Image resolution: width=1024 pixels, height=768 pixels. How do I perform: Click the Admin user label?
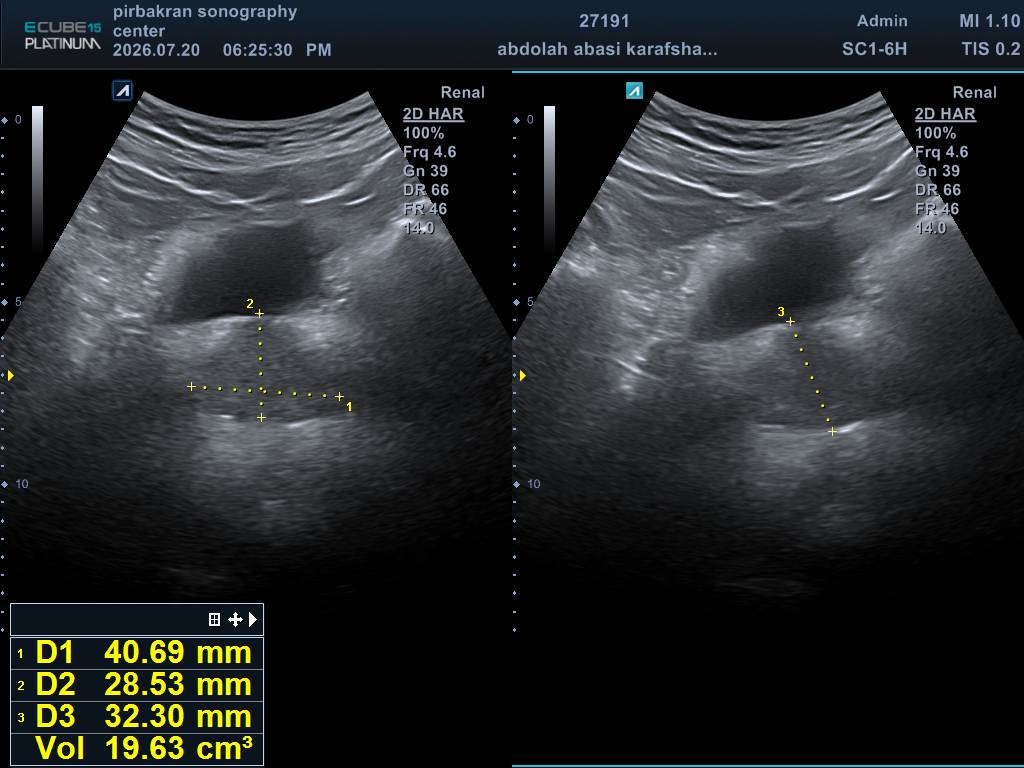pyautogui.click(x=882, y=21)
